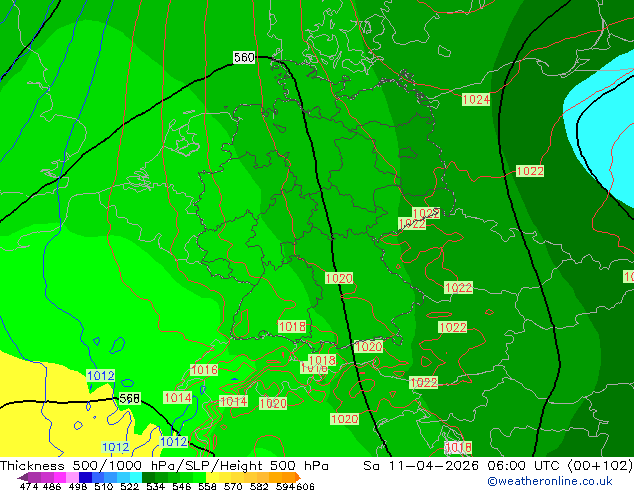Select the 1024 pressure isobar label

(x=476, y=99)
